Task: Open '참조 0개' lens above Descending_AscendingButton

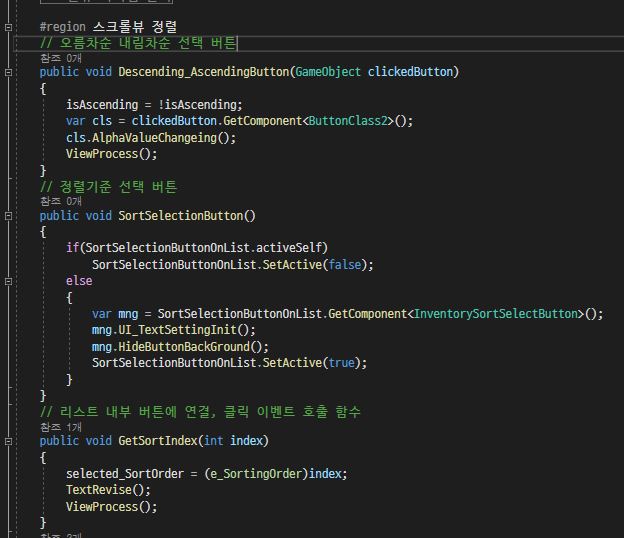Action: click(60, 58)
